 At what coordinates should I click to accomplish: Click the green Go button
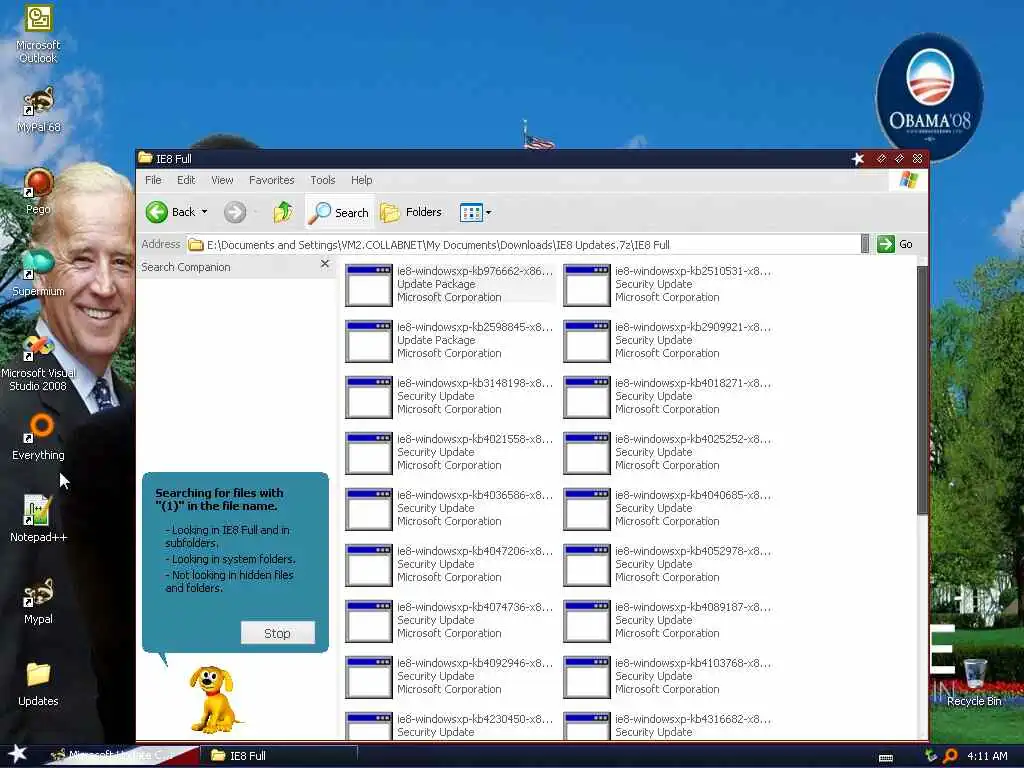895,244
